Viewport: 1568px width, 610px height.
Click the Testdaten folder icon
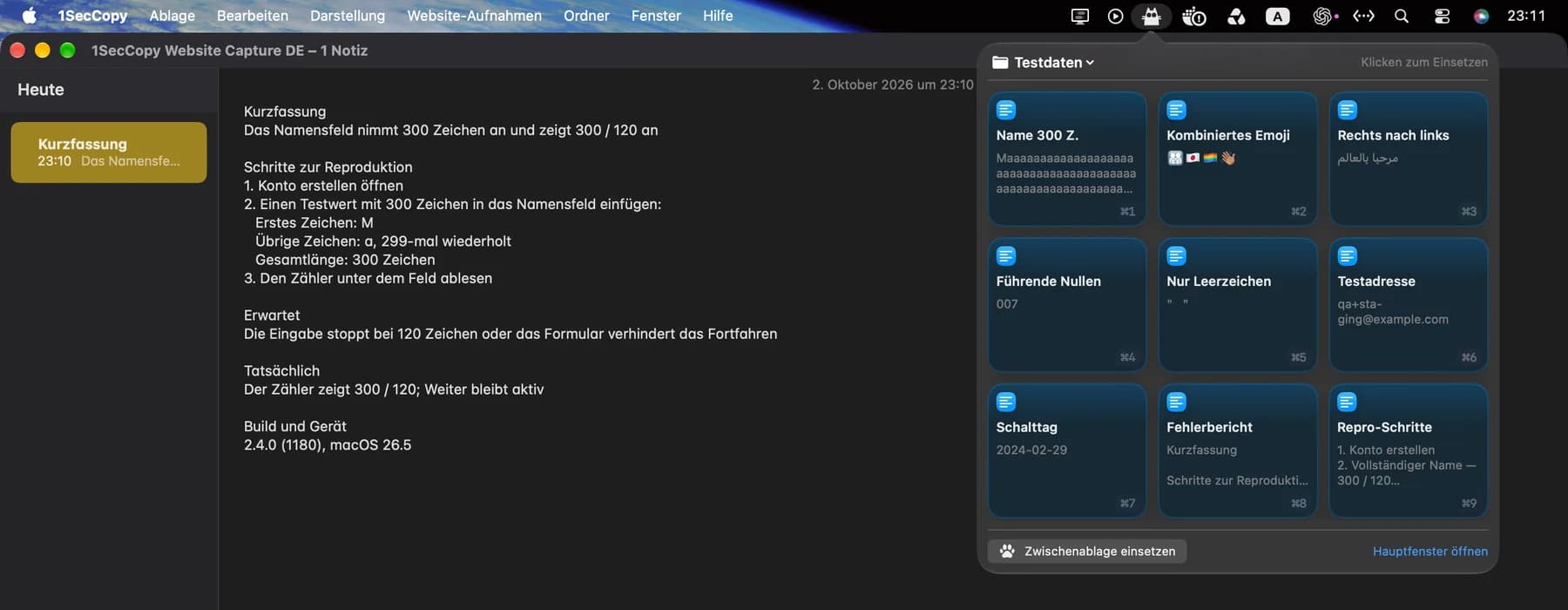pos(1000,62)
